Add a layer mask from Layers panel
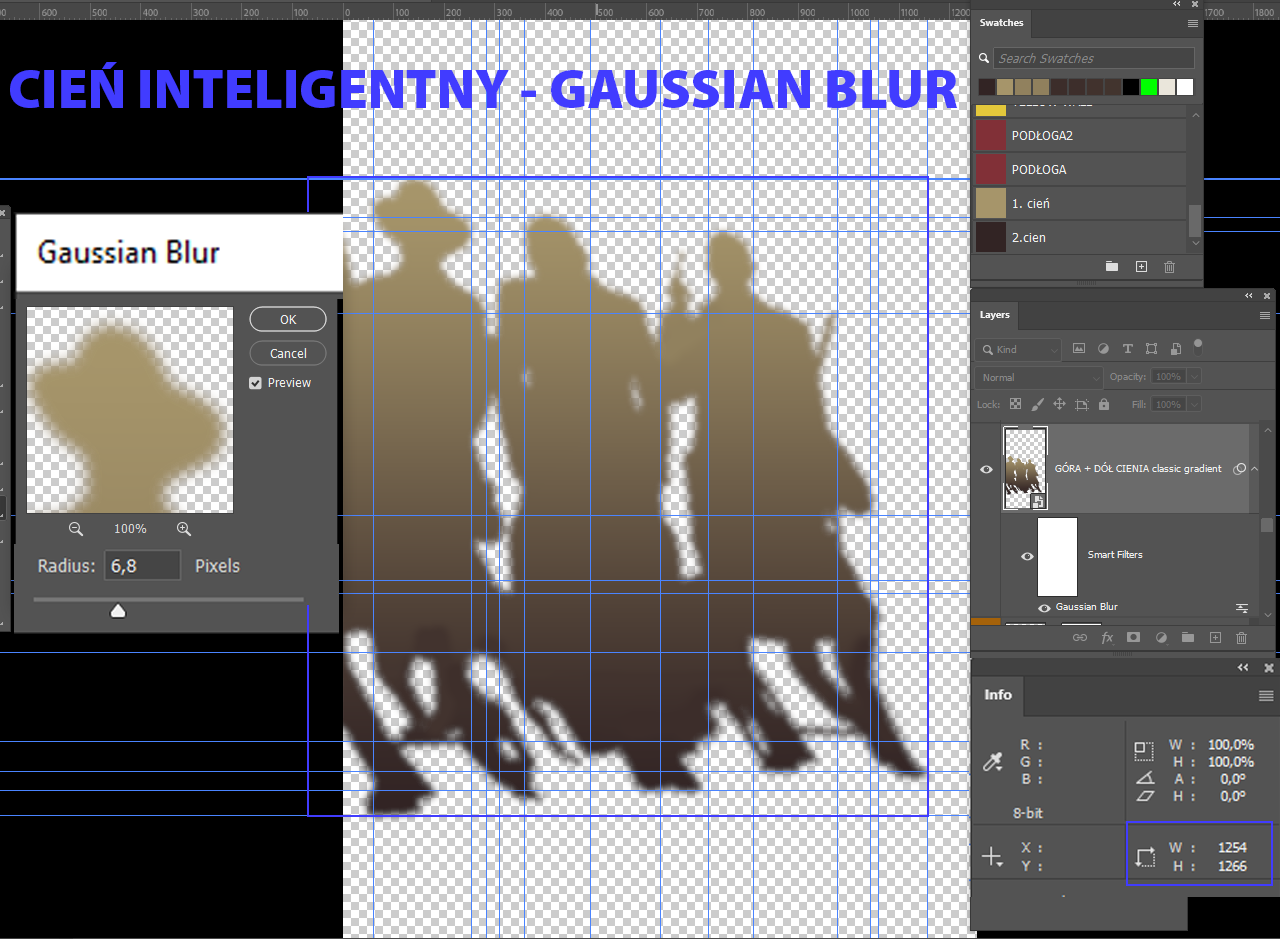Image resolution: width=1280 pixels, height=939 pixels. [1134, 638]
